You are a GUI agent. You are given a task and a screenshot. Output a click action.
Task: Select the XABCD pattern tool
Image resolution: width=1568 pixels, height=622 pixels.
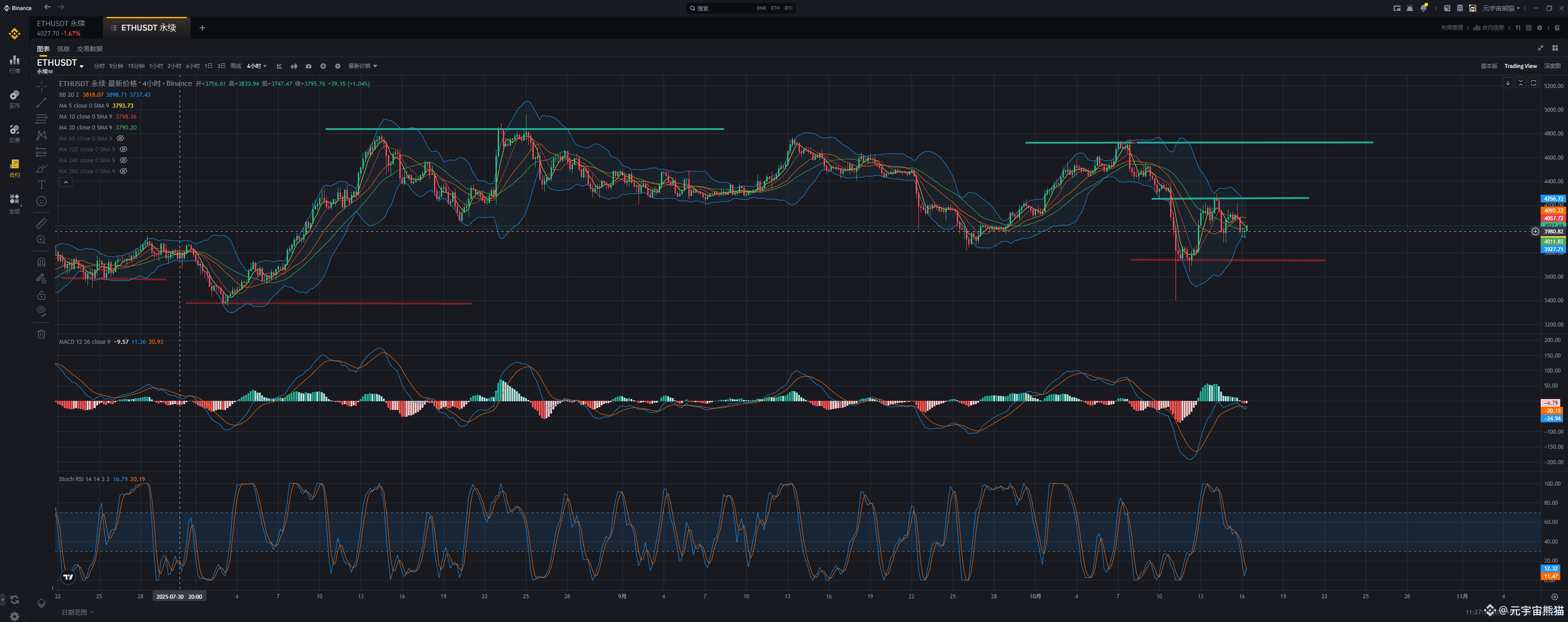pyautogui.click(x=41, y=135)
